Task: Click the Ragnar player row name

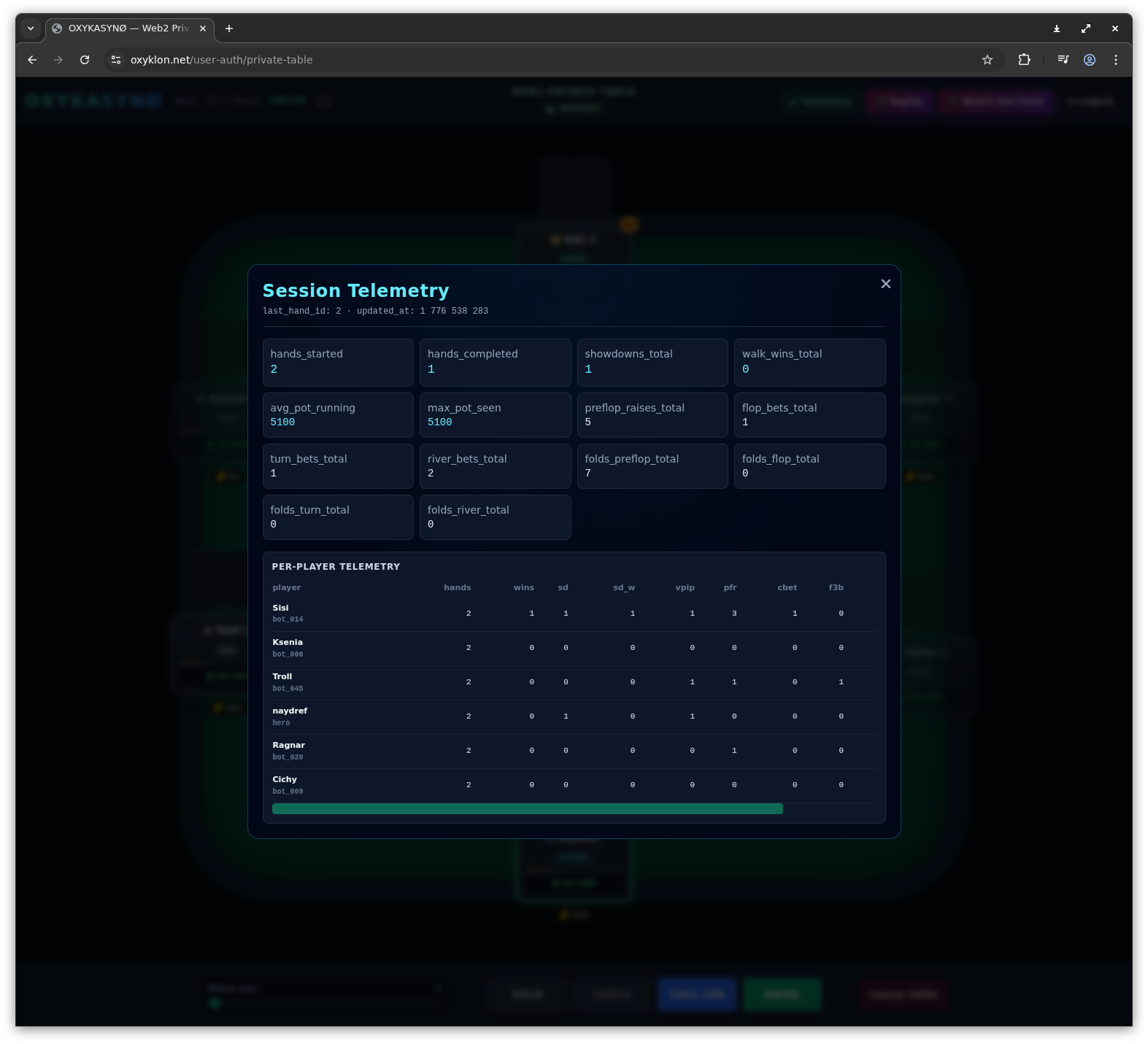Action: click(288, 745)
